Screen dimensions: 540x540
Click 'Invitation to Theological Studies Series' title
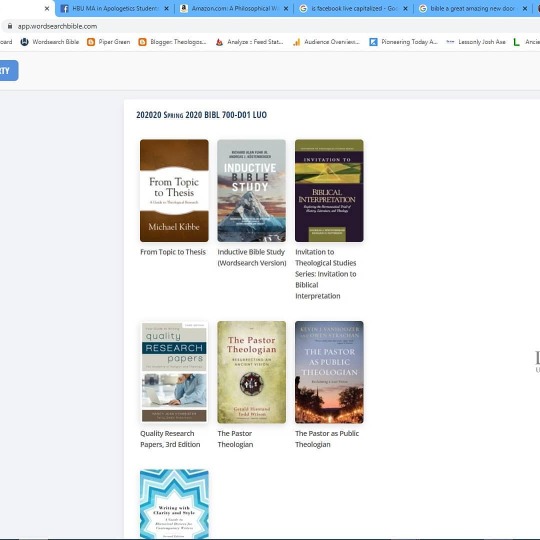(326, 274)
